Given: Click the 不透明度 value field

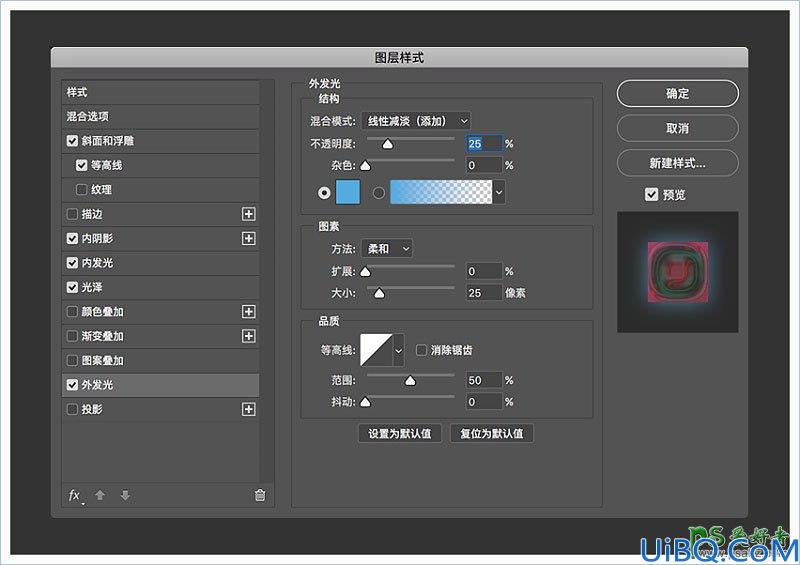Looking at the screenshot, I should 484,143.
